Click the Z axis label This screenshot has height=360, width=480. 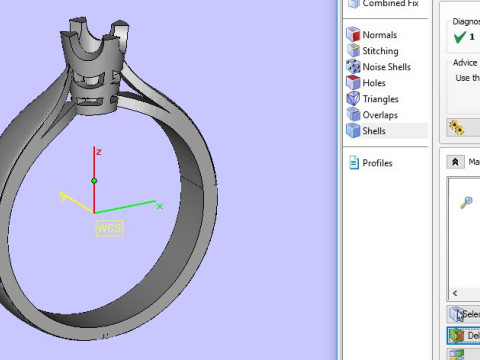(x=98, y=152)
